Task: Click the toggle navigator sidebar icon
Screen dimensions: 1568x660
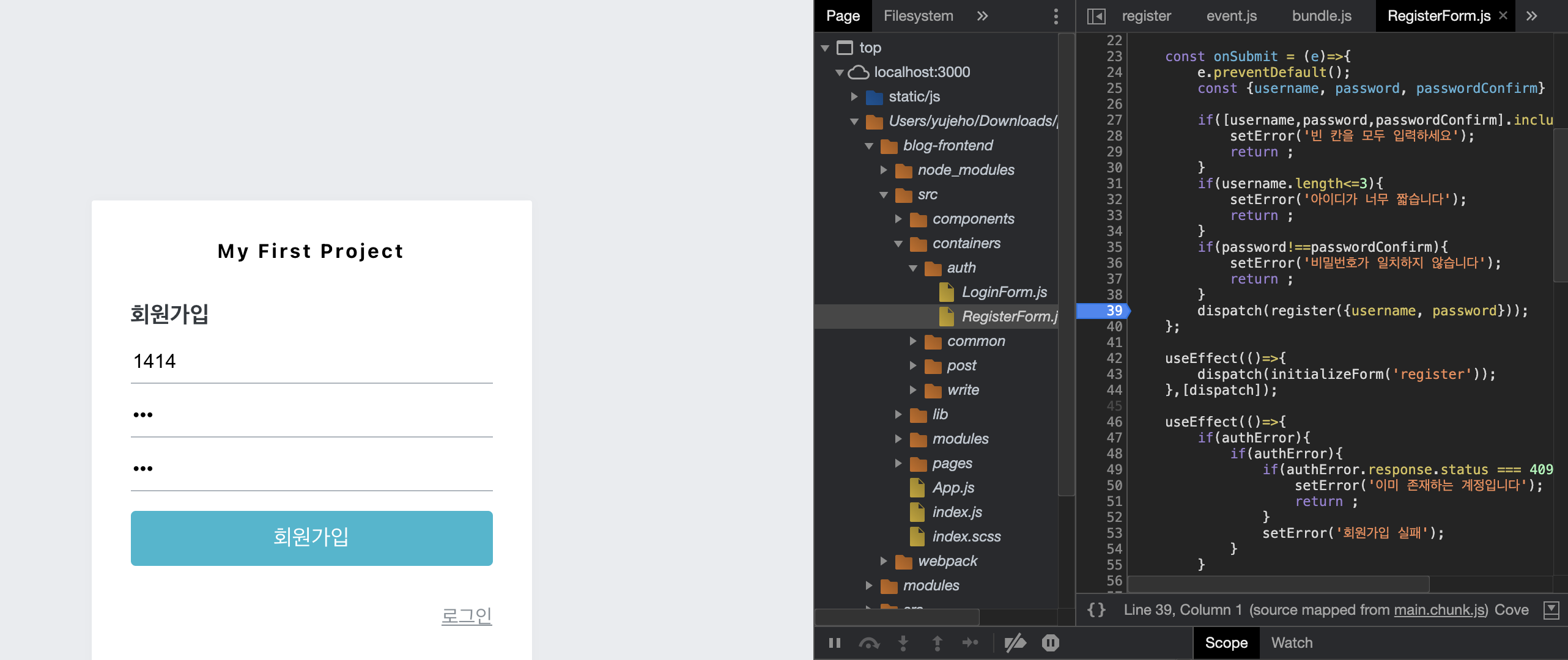Action: click(x=1096, y=16)
